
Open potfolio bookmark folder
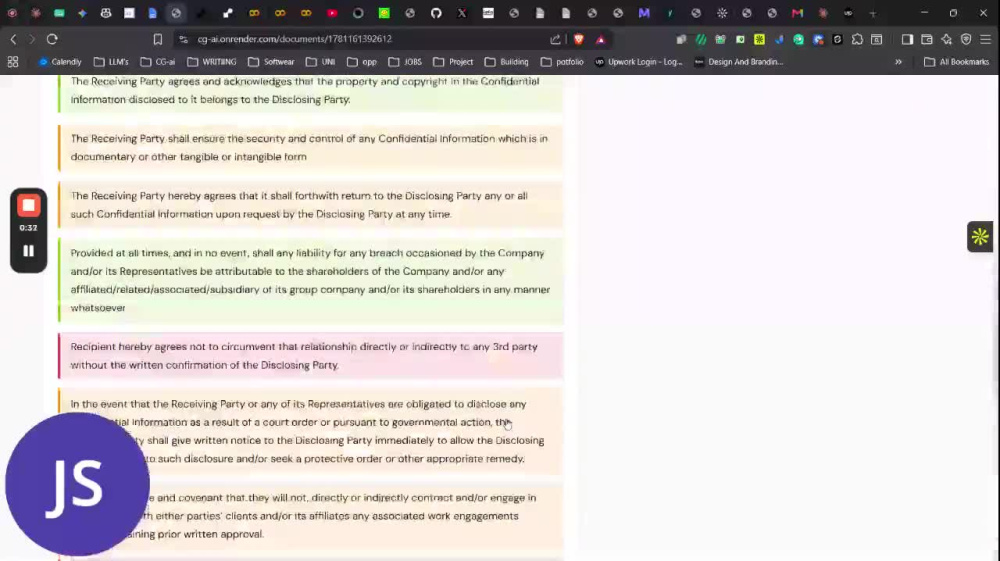point(562,62)
